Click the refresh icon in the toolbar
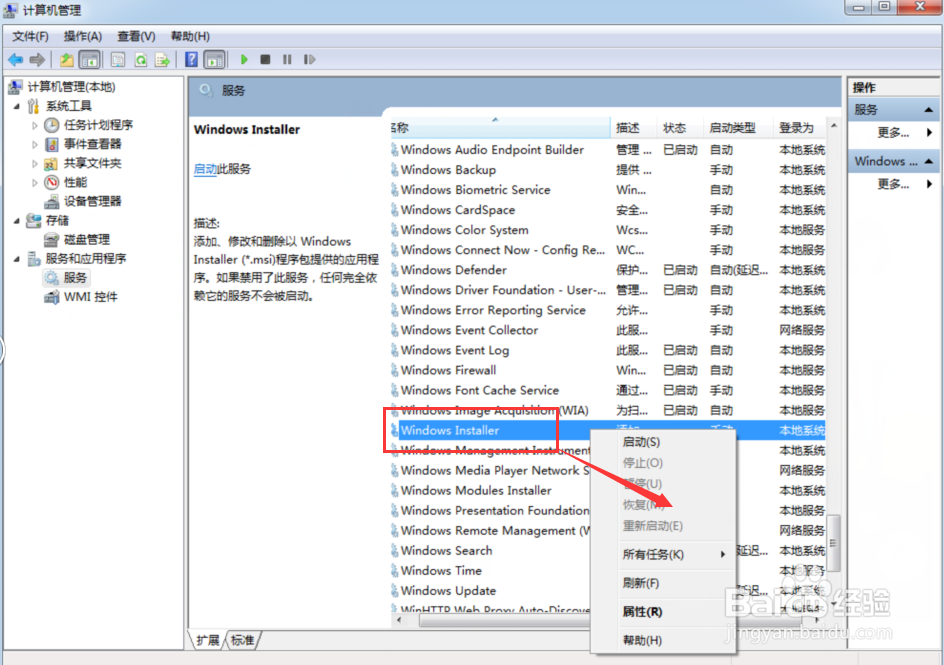Screen dimensions: 944x665 (x=142, y=59)
